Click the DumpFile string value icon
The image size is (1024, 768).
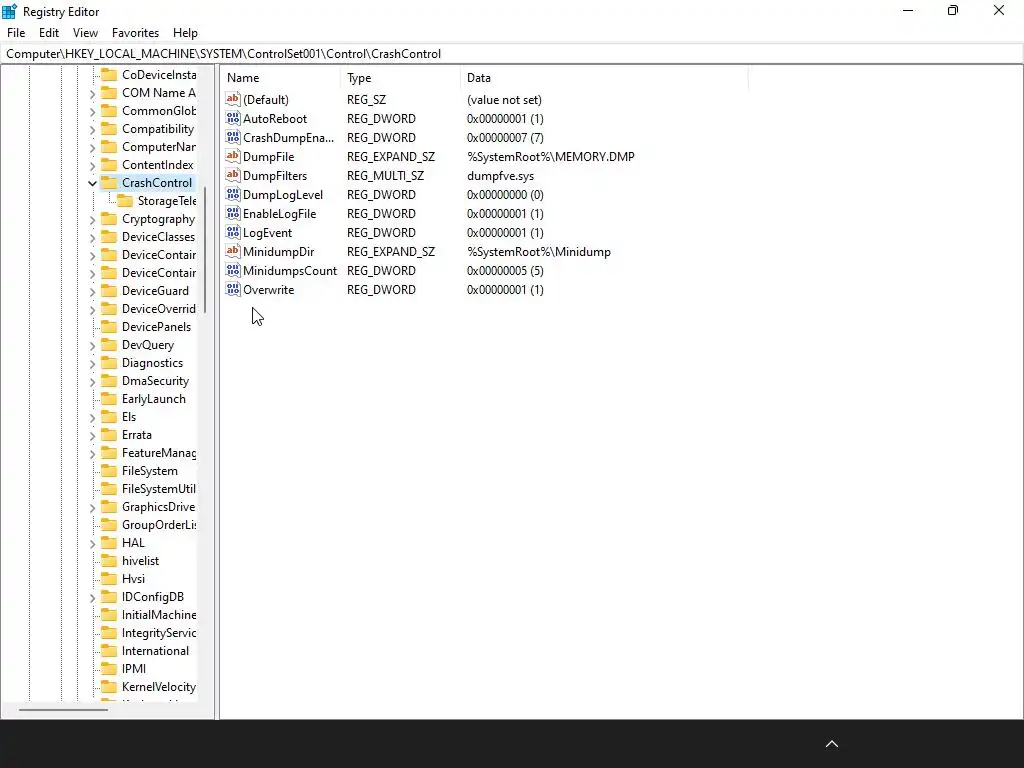(x=233, y=156)
